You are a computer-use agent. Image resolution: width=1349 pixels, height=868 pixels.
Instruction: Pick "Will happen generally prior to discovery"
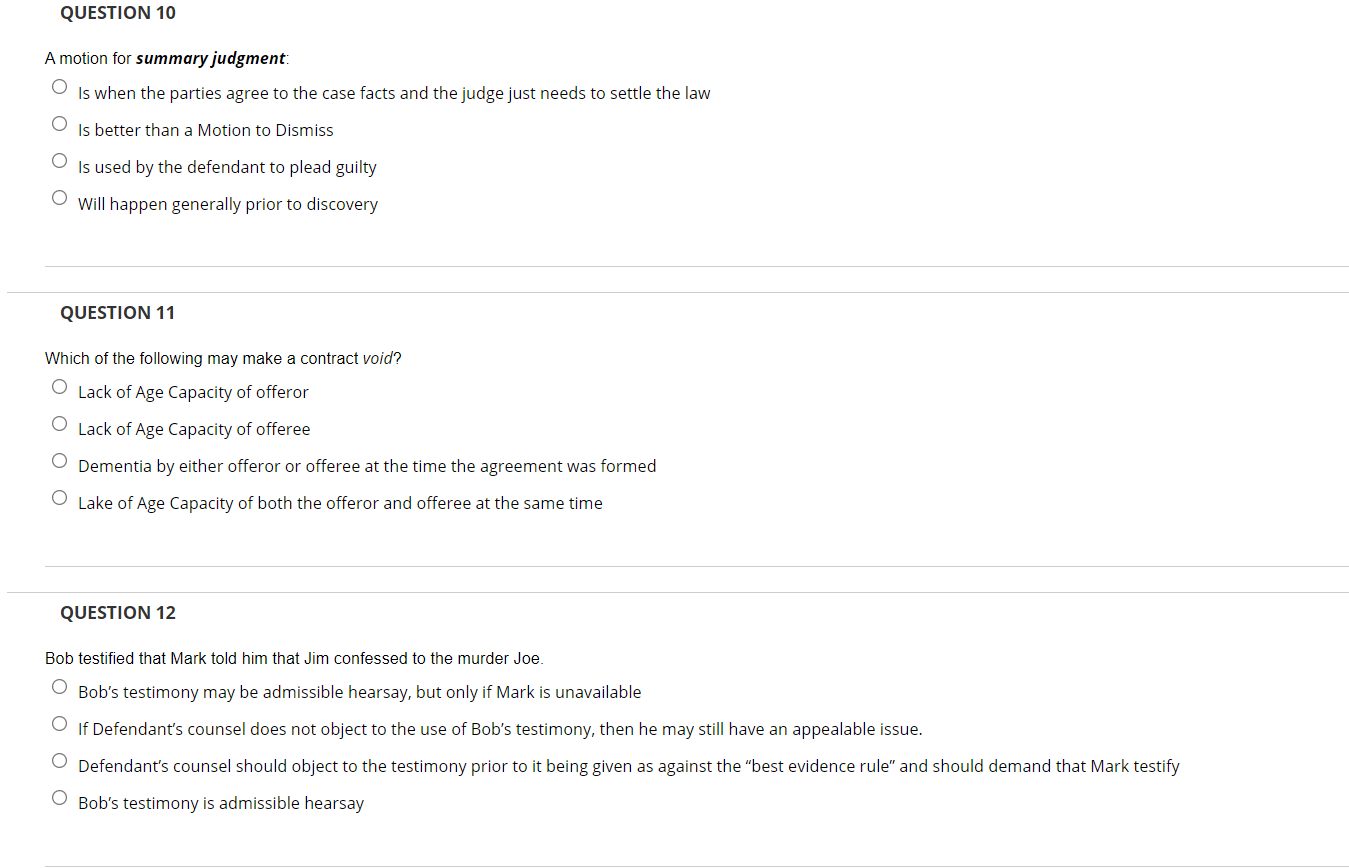pyautogui.click(x=59, y=197)
